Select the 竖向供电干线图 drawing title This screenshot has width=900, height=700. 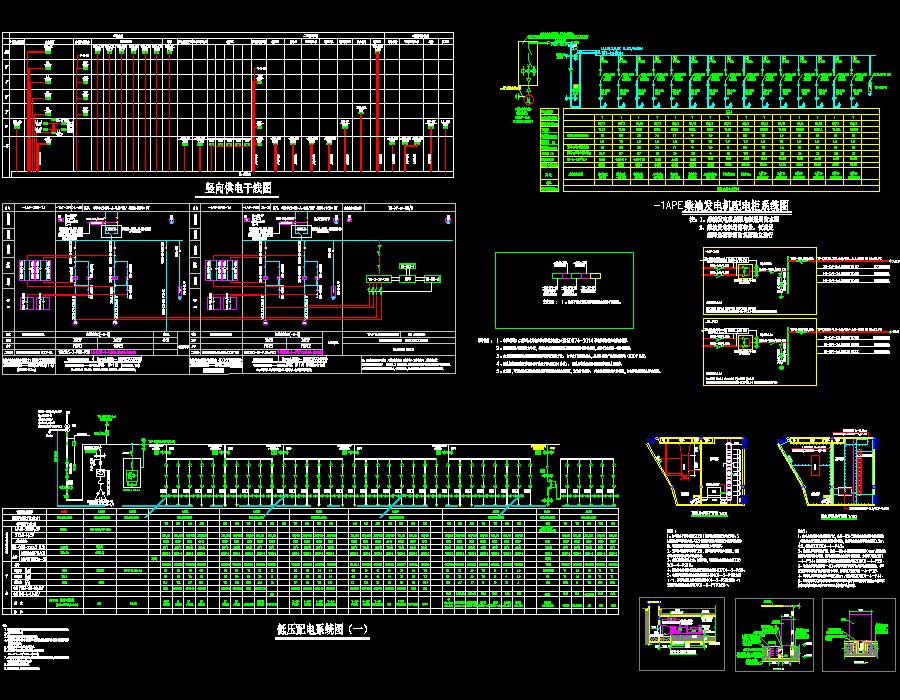[238, 188]
